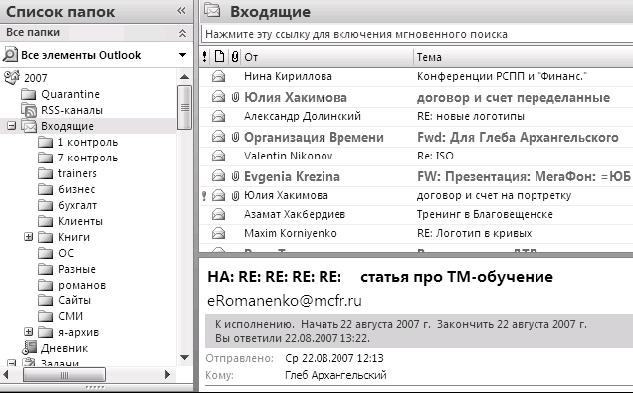This screenshot has height=393, width=633.
Task: Click sender address eRomanenko@mcfr.ru
Action: pyautogui.click(x=284, y=301)
